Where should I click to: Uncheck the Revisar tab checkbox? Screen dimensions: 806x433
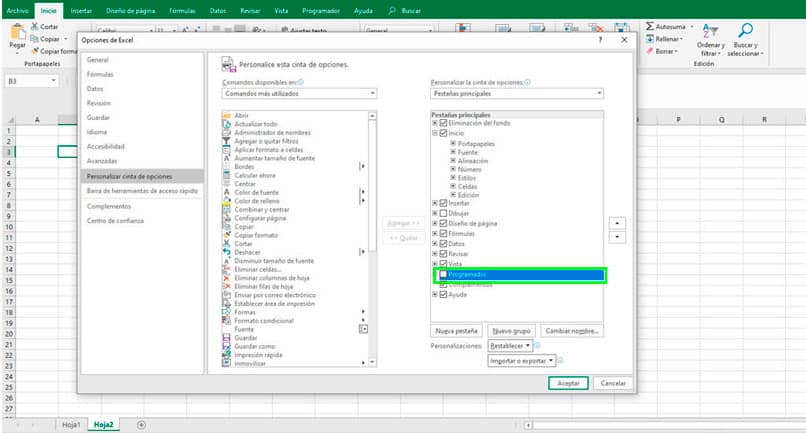pyautogui.click(x=443, y=254)
